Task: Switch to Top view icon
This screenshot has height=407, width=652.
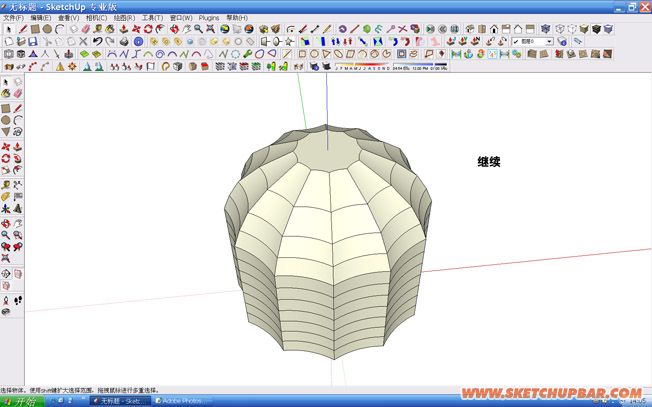Action: (x=482, y=29)
